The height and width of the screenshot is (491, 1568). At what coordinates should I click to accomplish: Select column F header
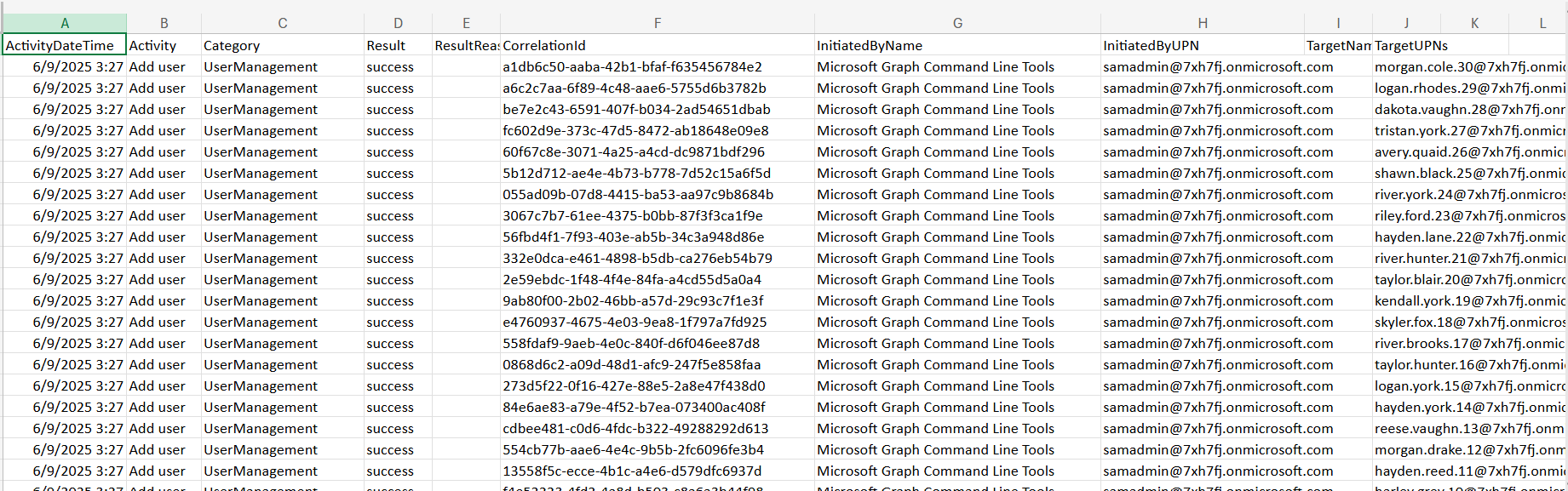pos(657,23)
